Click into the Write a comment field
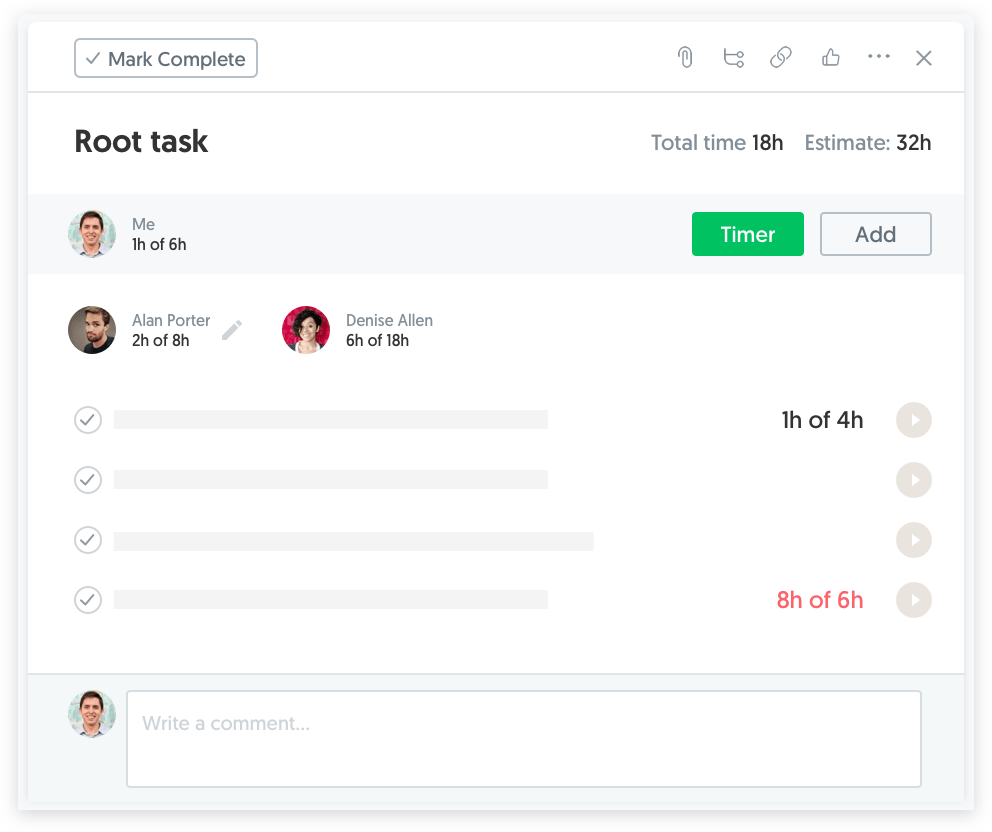This screenshot has width=992, height=832. pyautogui.click(x=524, y=739)
